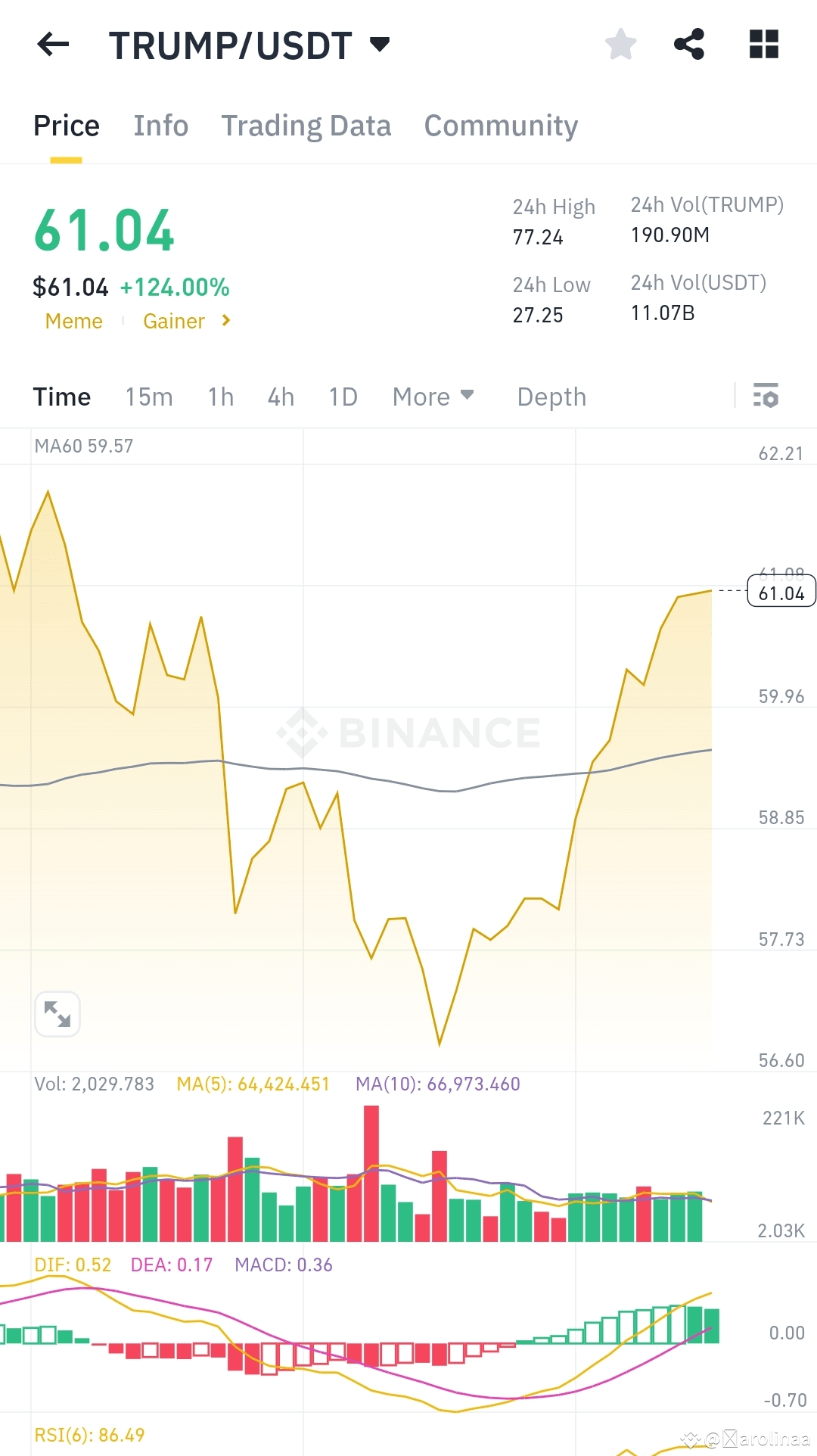Show the Depth view
The image size is (817, 1456).
pyautogui.click(x=551, y=396)
